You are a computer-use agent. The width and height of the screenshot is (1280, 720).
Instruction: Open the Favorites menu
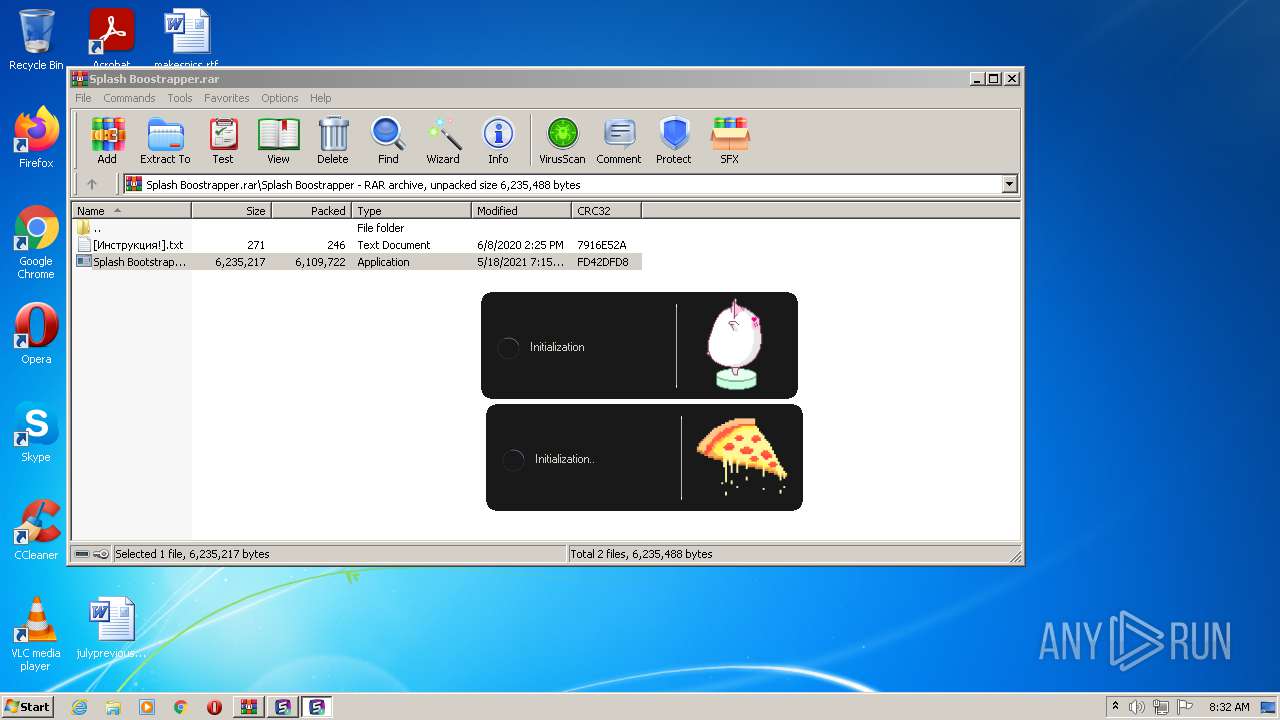227,98
